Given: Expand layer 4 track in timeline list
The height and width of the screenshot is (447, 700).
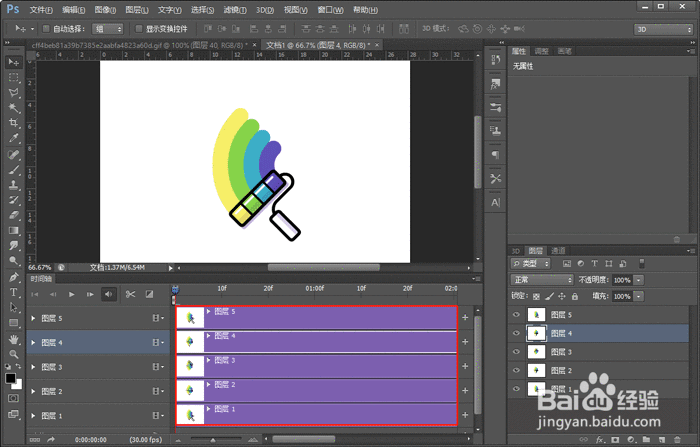Looking at the screenshot, I should tap(33, 343).
